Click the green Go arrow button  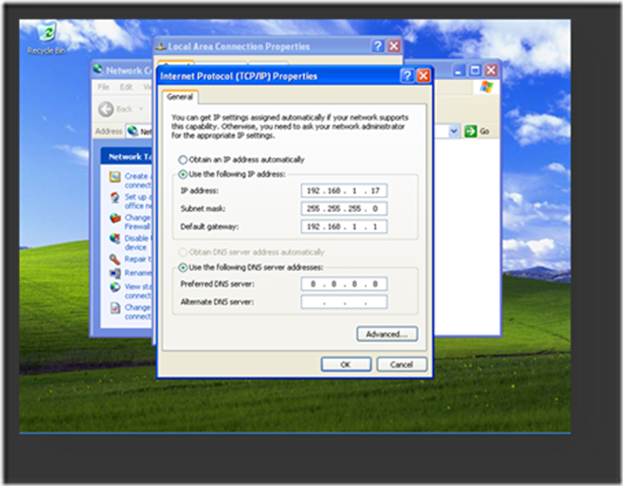[x=471, y=131]
